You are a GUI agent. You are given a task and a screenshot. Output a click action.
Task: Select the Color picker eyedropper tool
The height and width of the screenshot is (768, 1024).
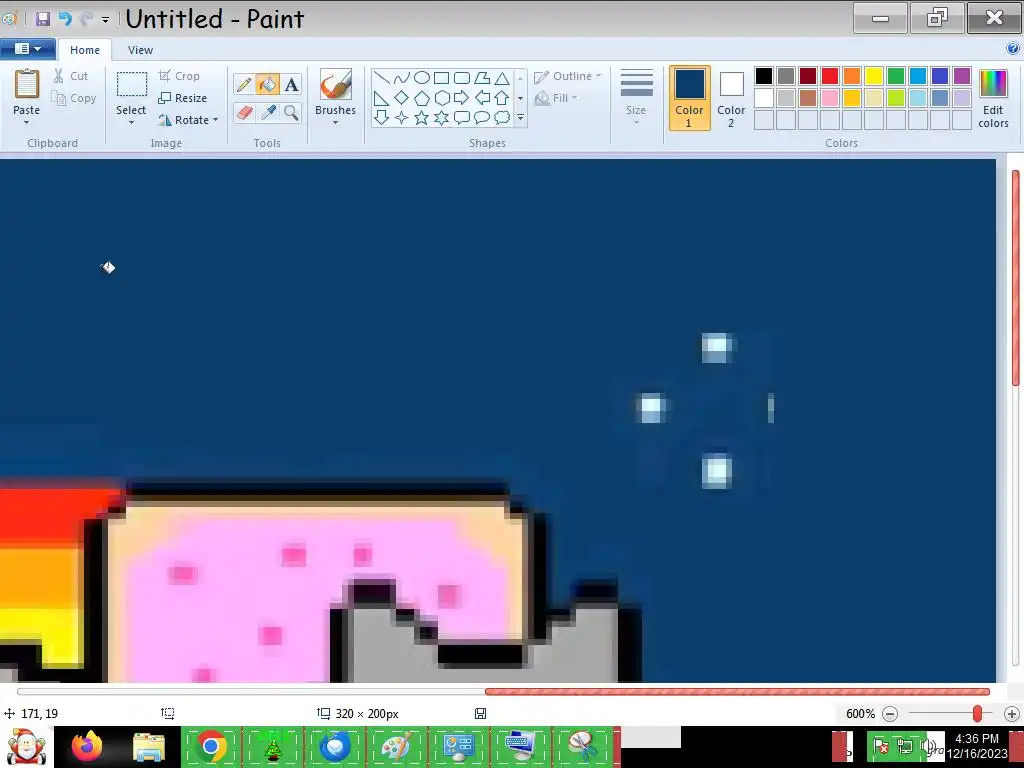(268, 112)
